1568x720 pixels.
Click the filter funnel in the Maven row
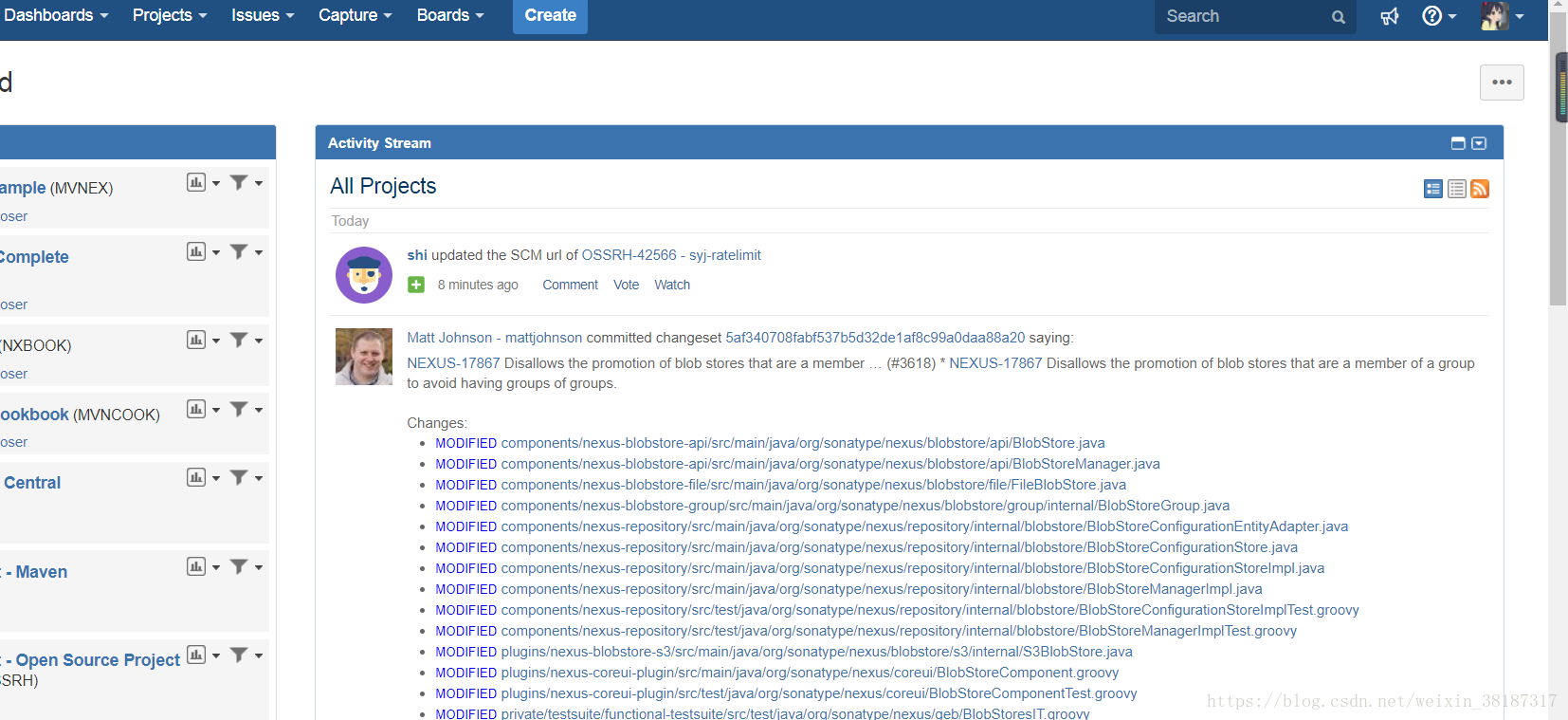pyautogui.click(x=239, y=566)
